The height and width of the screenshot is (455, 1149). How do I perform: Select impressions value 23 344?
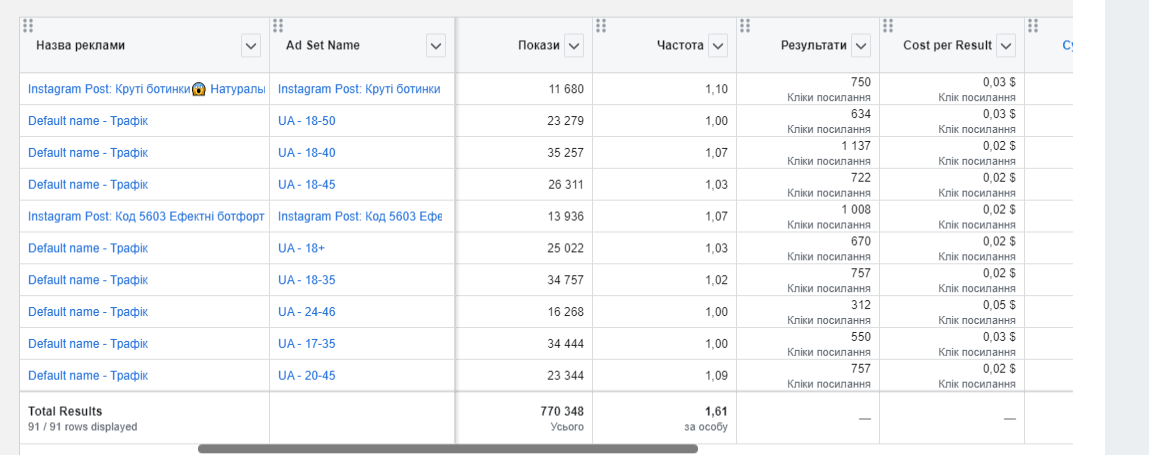click(x=566, y=376)
